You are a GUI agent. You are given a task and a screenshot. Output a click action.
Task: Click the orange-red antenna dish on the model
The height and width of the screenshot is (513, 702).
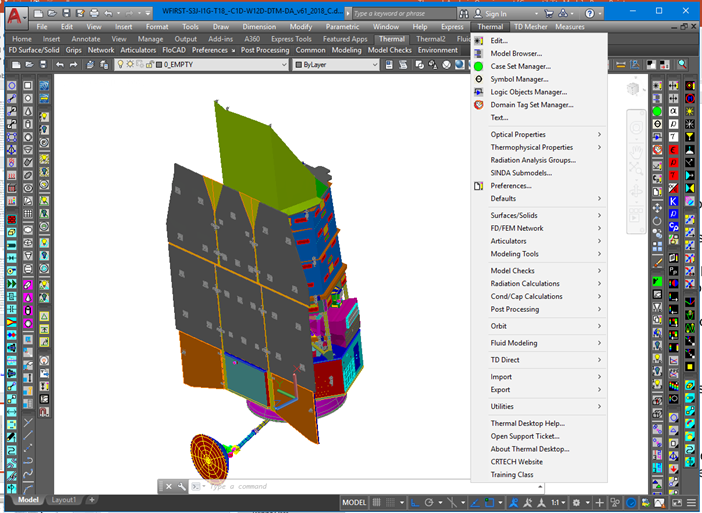[x=210, y=458]
